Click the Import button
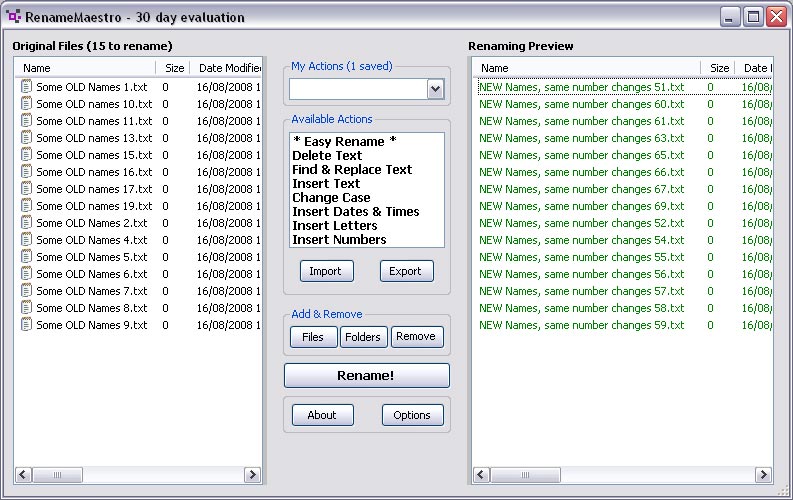Screen dimensions: 793x500 point(325,271)
